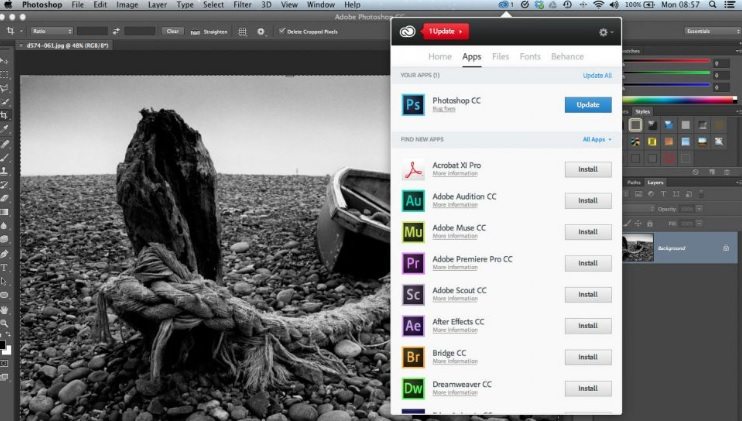Open the Essentials workspace dropdown
The image size is (742, 421).
pyautogui.click(x=712, y=31)
